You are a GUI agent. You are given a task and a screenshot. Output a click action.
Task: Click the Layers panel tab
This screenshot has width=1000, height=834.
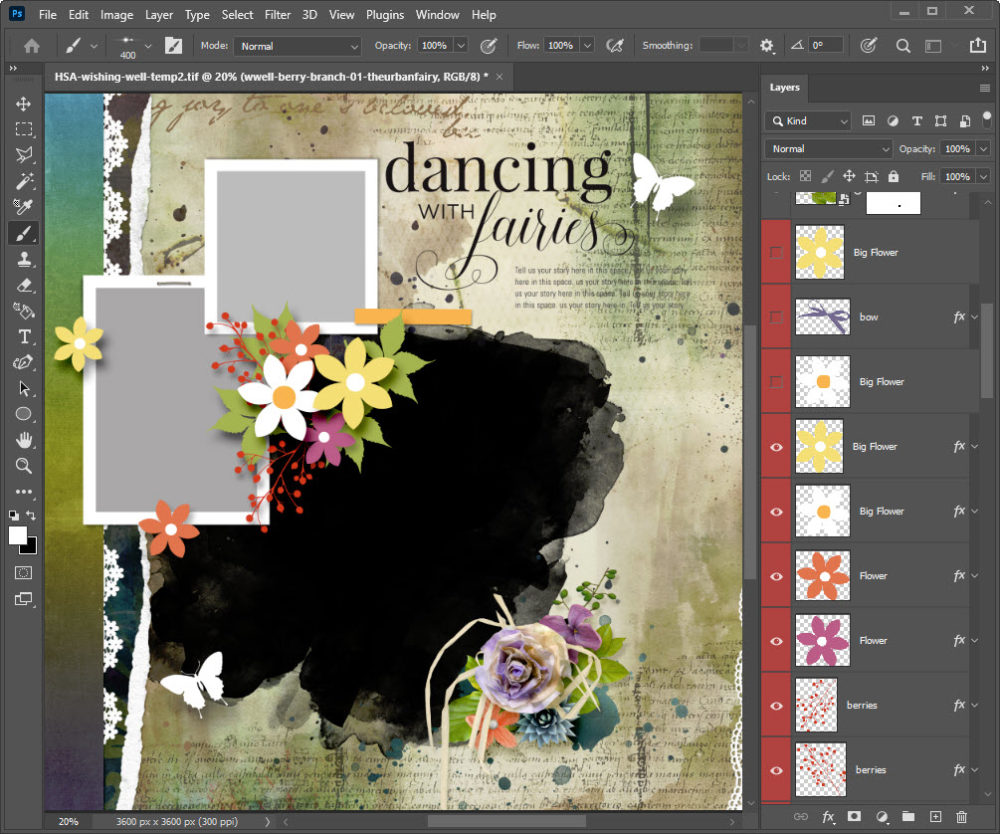tap(784, 87)
